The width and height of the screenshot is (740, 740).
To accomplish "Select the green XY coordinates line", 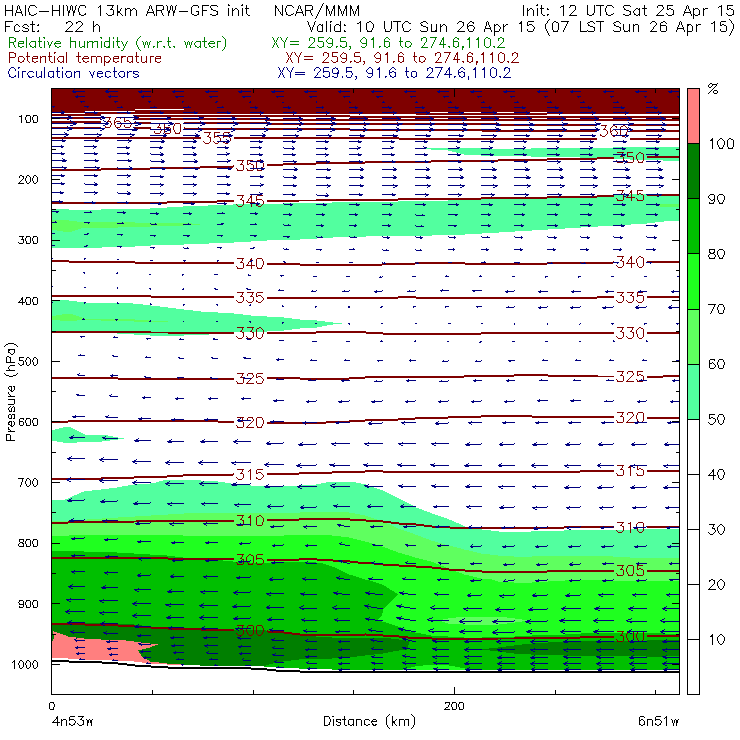I will point(388,43).
